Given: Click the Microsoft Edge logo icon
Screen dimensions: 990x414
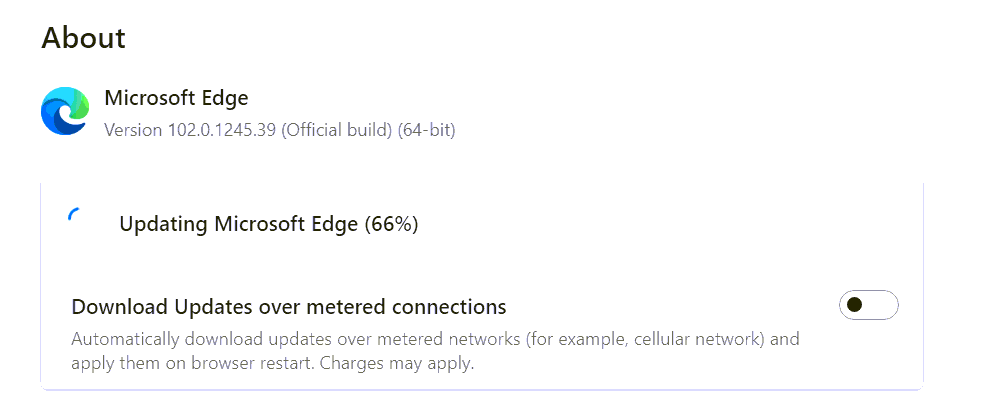Looking at the screenshot, I should click(65, 111).
